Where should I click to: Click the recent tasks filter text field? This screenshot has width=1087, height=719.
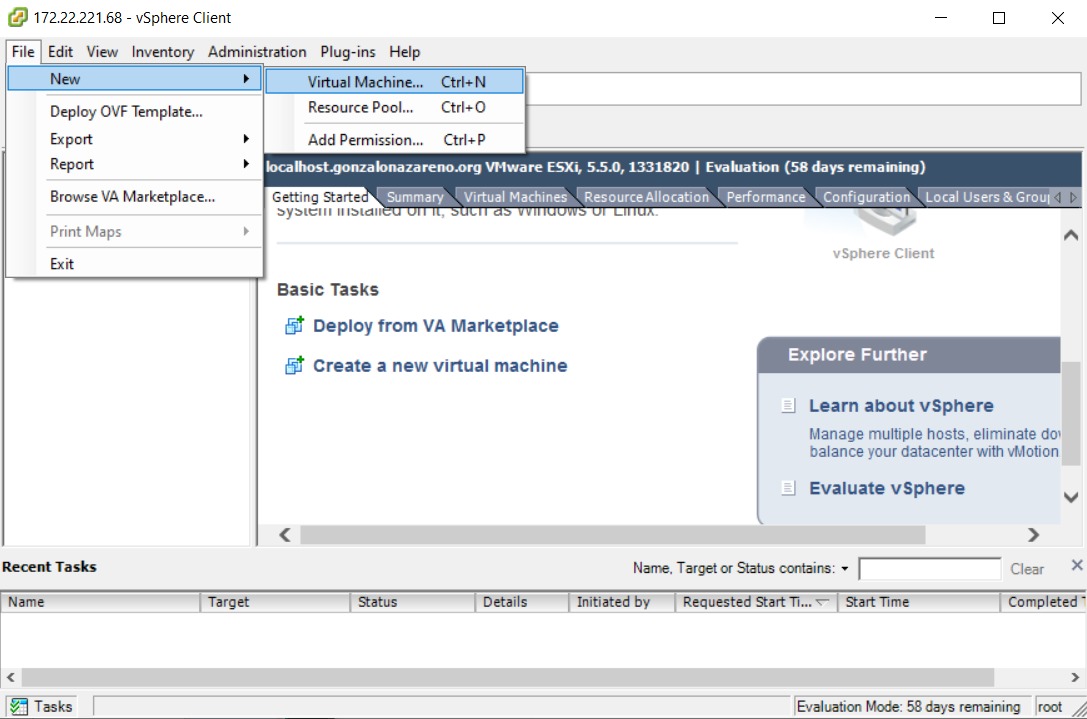(x=929, y=569)
